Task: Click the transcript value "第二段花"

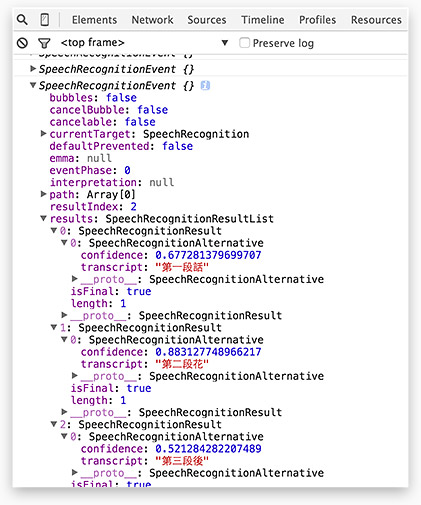Action: pyautogui.click(x=182, y=364)
